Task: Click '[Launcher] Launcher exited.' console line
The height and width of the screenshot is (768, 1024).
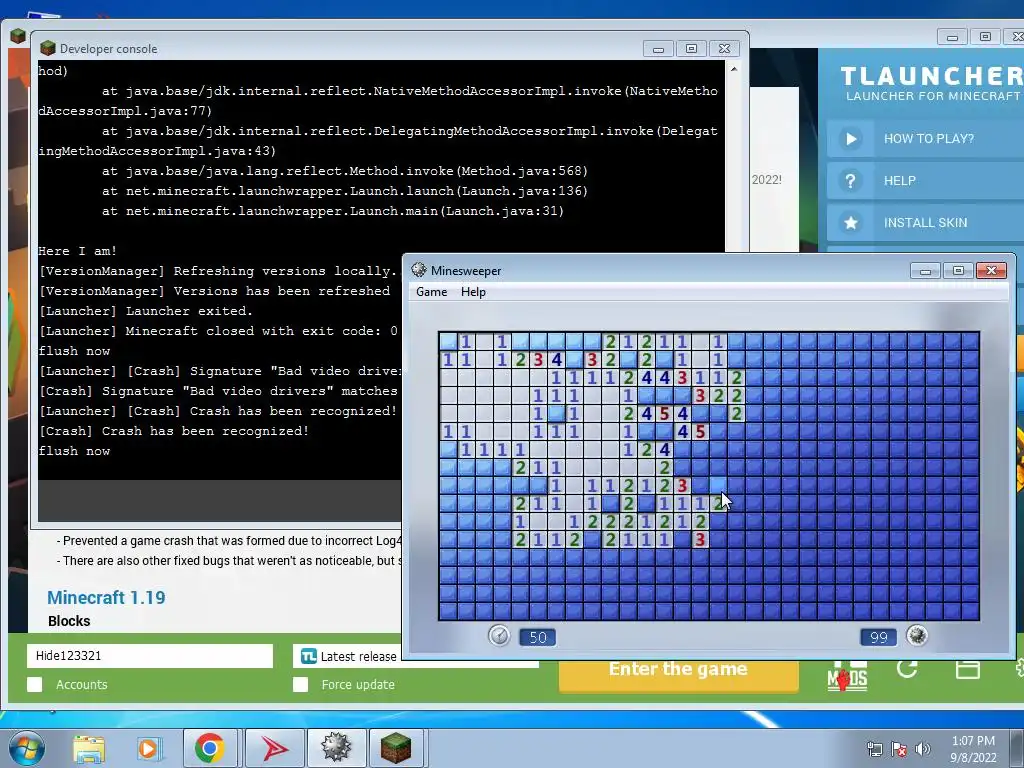Action: (x=146, y=311)
